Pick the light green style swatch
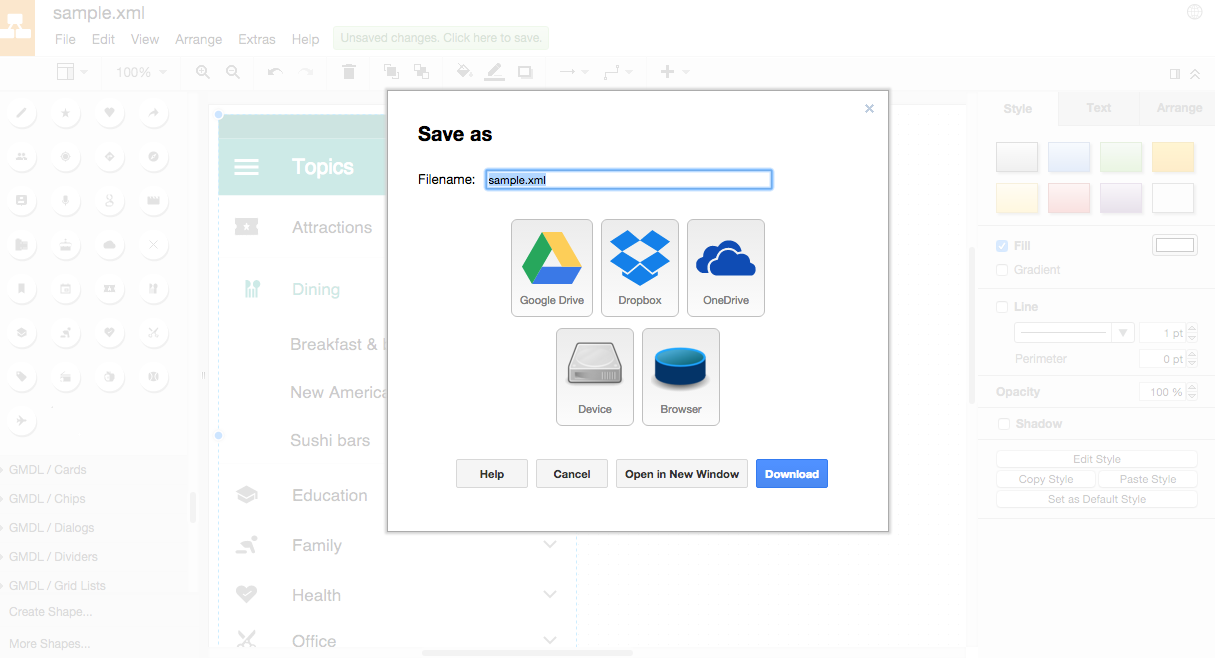1215x658 pixels. pyautogui.click(x=1121, y=157)
